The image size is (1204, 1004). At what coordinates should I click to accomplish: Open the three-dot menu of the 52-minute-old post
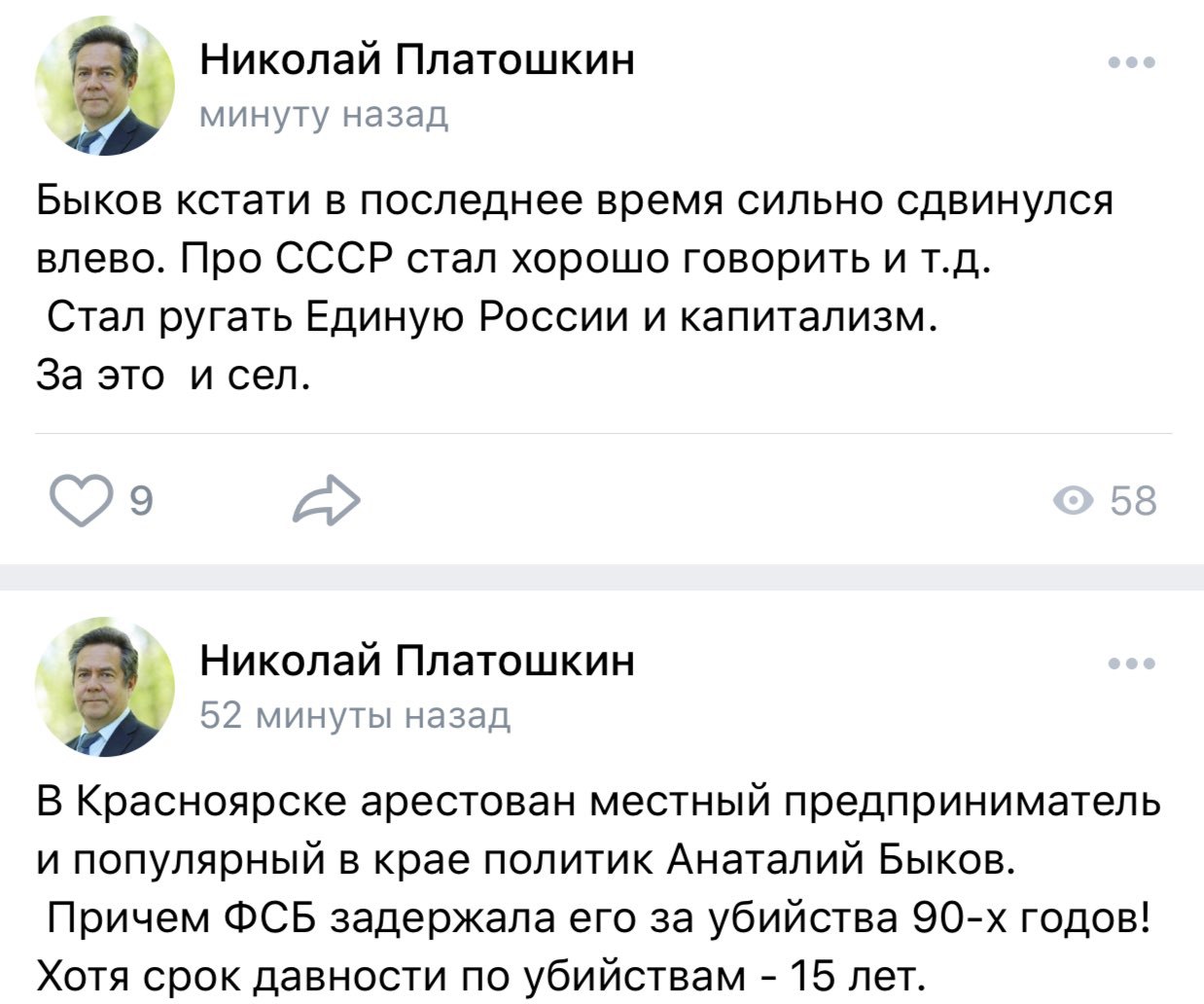pyautogui.click(x=1131, y=665)
